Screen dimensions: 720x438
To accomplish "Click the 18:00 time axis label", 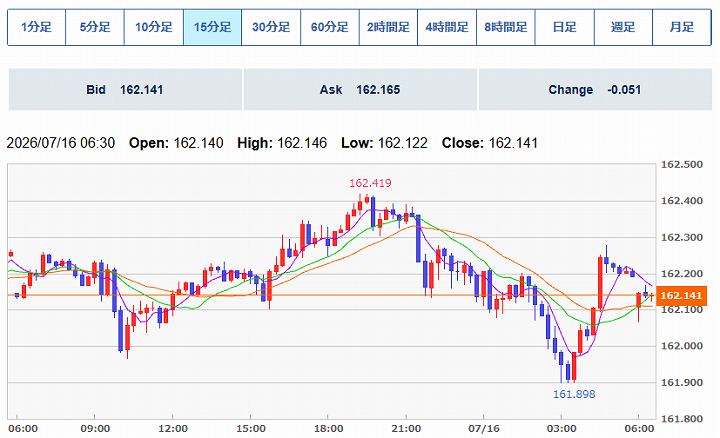I will tap(328, 429).
